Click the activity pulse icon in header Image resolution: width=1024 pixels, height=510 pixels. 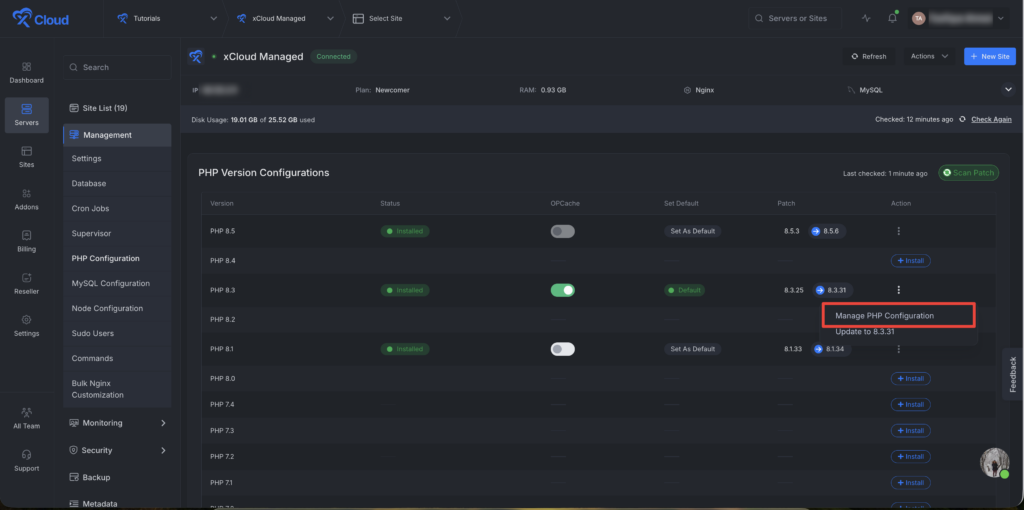click(x=866, y=18)
